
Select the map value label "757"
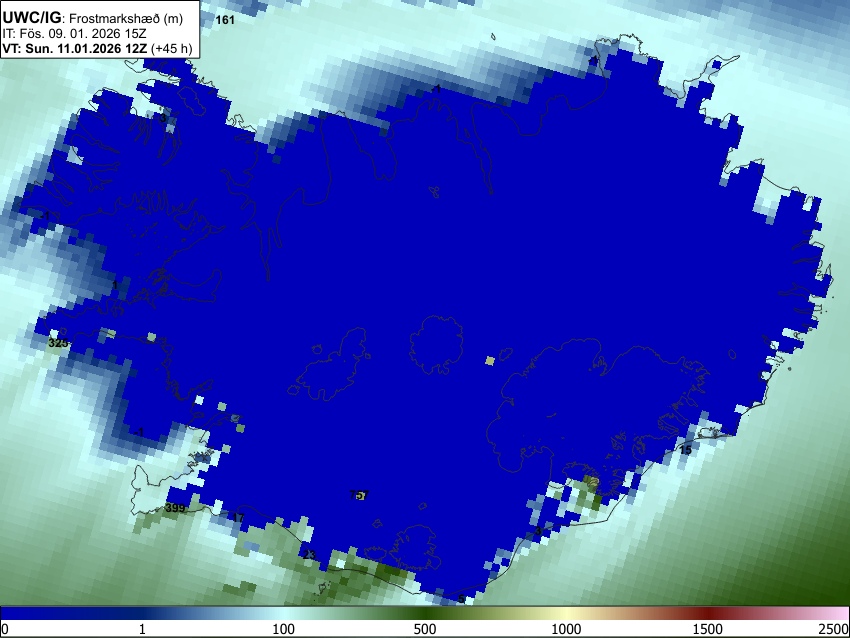pos(359,495)
